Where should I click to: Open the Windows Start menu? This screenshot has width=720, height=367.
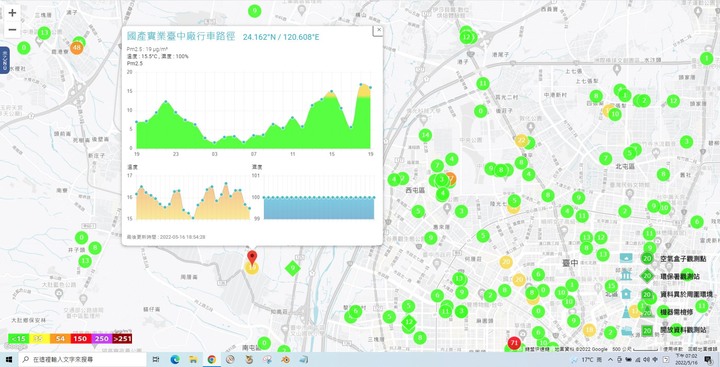pyautogui.click(x=9, y=359)
